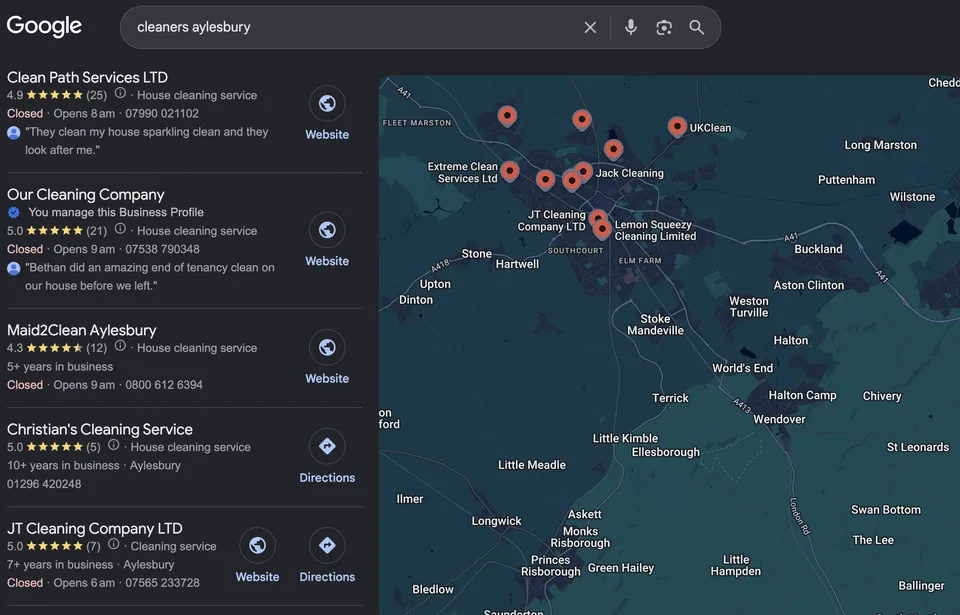Viewport: 960px width, 615px height.
Task: Go to the Google homepage logo
Action: tap(44, 26)
